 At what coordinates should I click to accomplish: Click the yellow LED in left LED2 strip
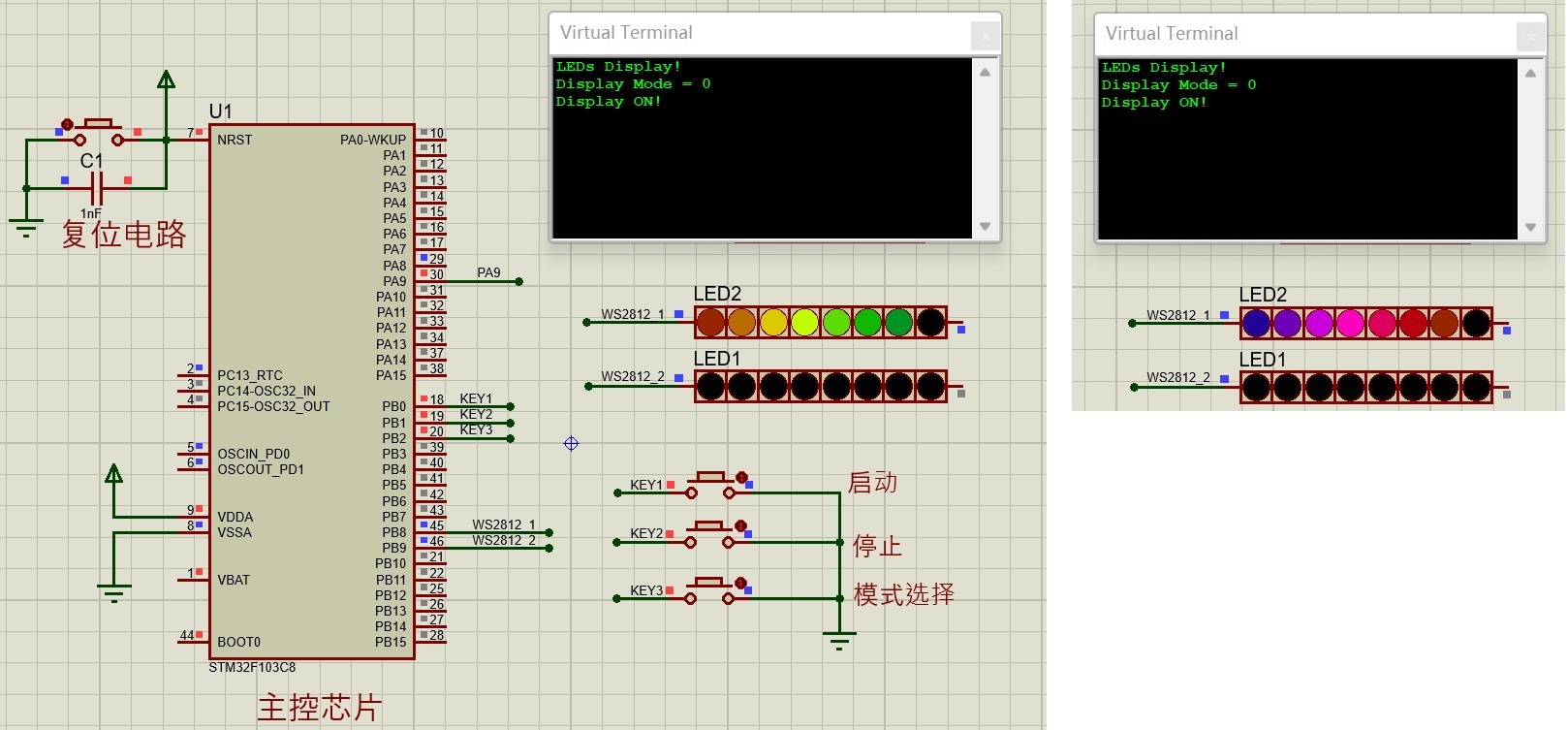[x=773, y=322]
